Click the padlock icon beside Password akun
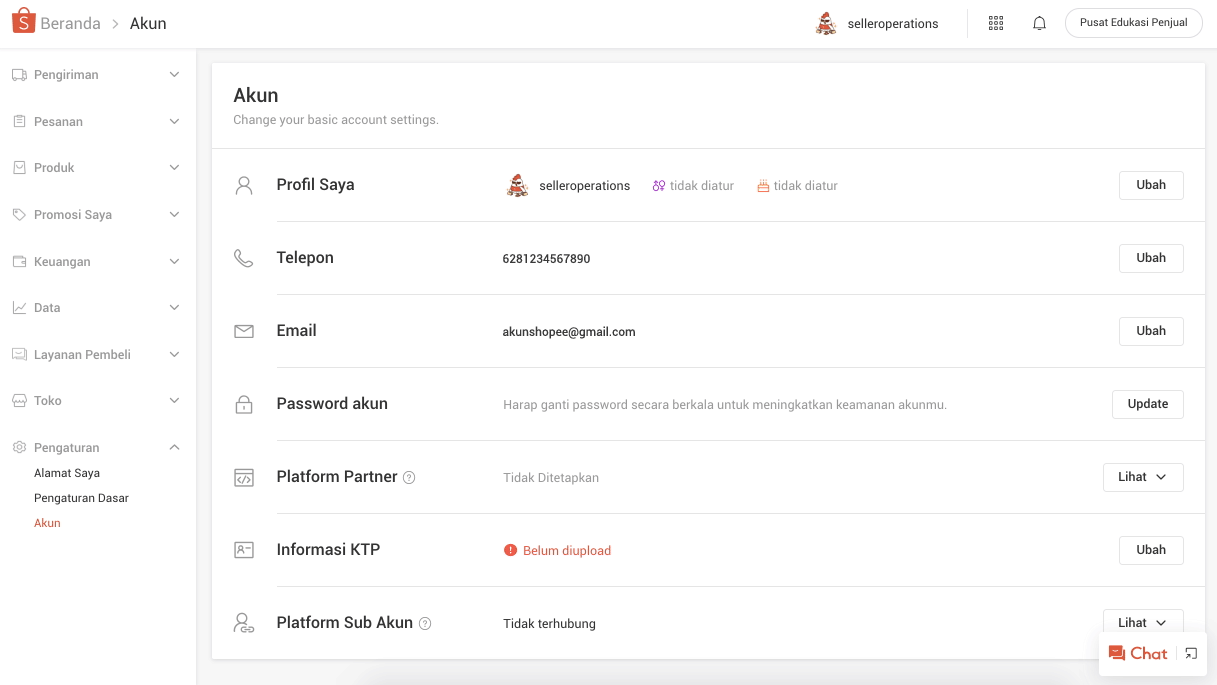 tap(244, 404)
